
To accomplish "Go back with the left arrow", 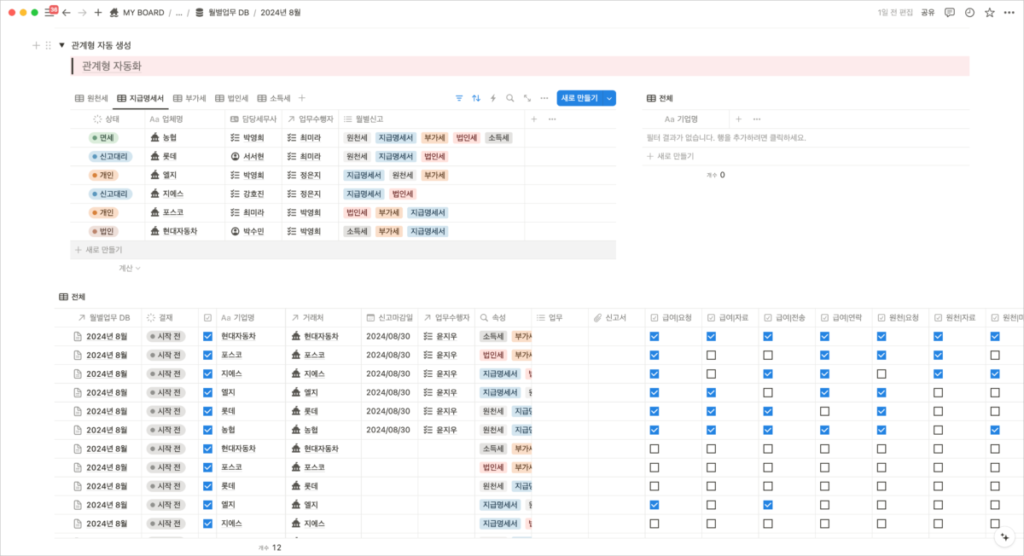I will [67, 12].
